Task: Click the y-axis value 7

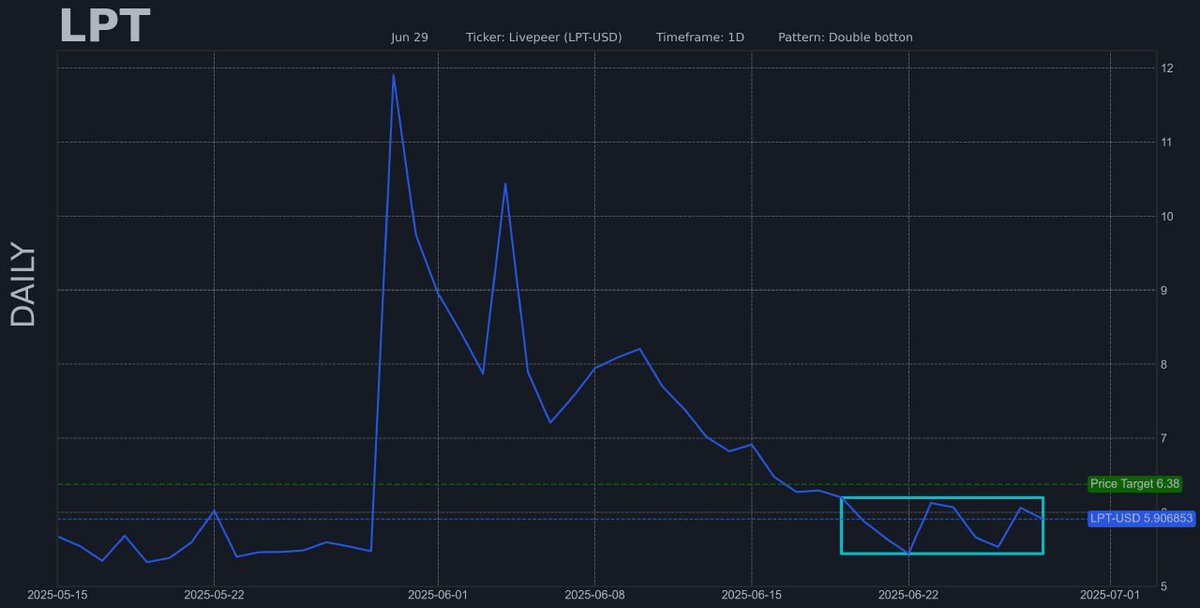Action: [1163, 438]
